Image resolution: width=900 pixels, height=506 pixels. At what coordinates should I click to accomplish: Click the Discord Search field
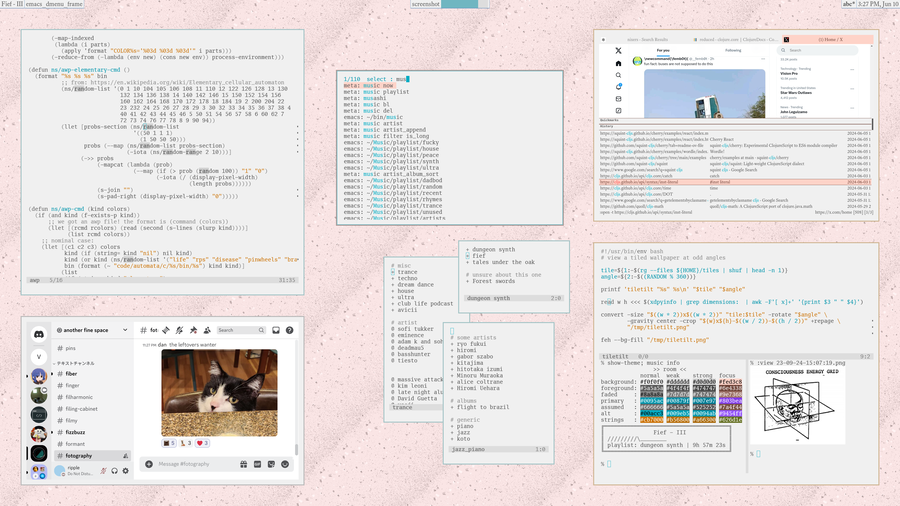pyautogui.click(x=241, y=330)
